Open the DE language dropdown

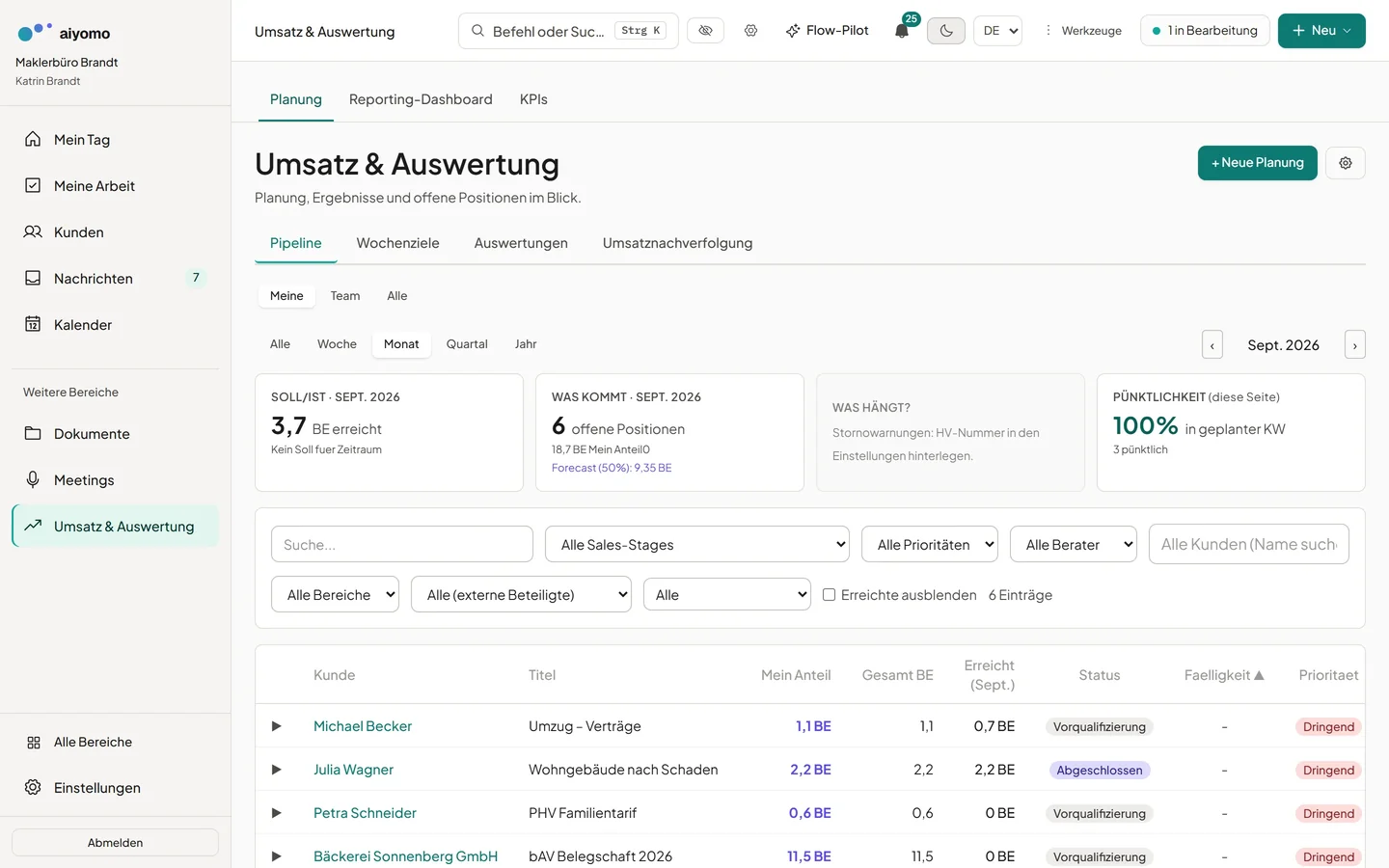coord(997,31)
